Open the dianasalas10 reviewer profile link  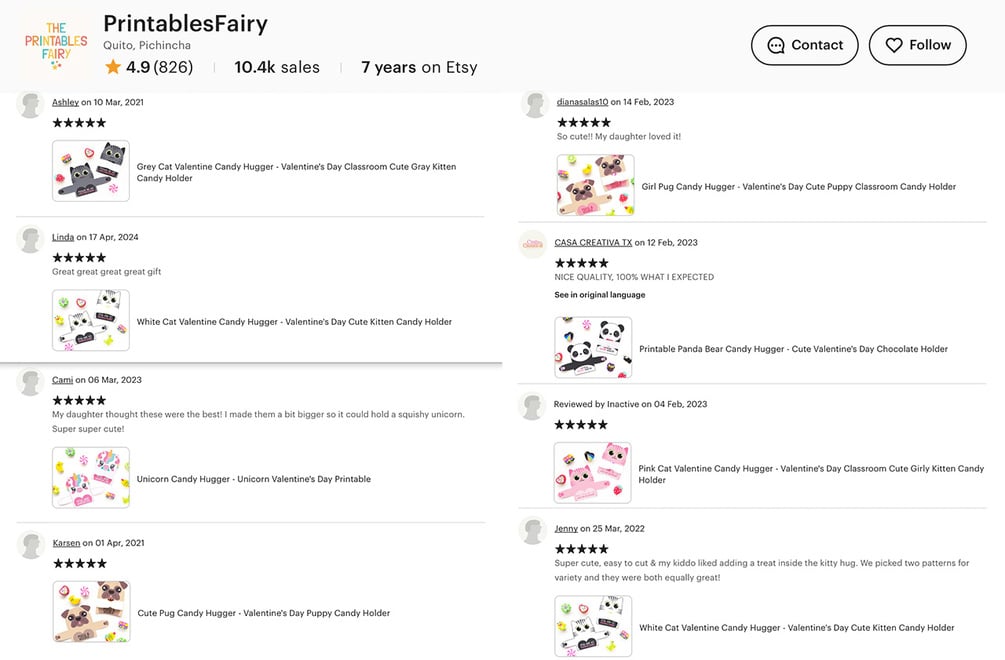coord(582,102)
